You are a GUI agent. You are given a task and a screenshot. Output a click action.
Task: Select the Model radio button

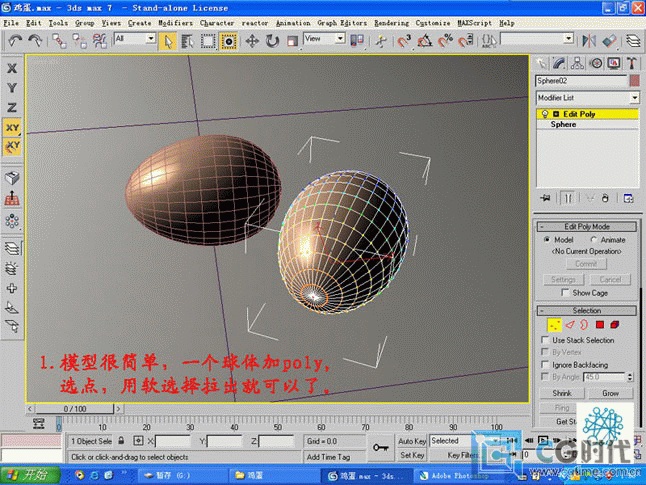547,239
